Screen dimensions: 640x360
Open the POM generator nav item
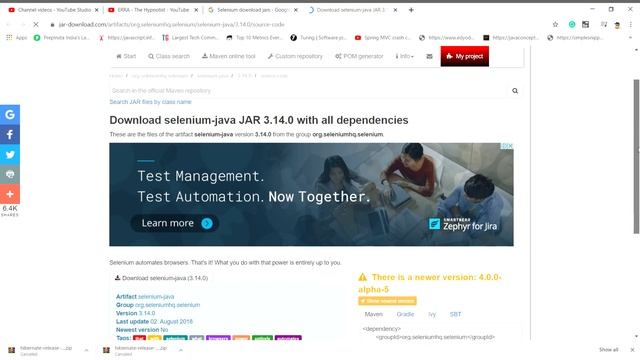click(359, 56)
